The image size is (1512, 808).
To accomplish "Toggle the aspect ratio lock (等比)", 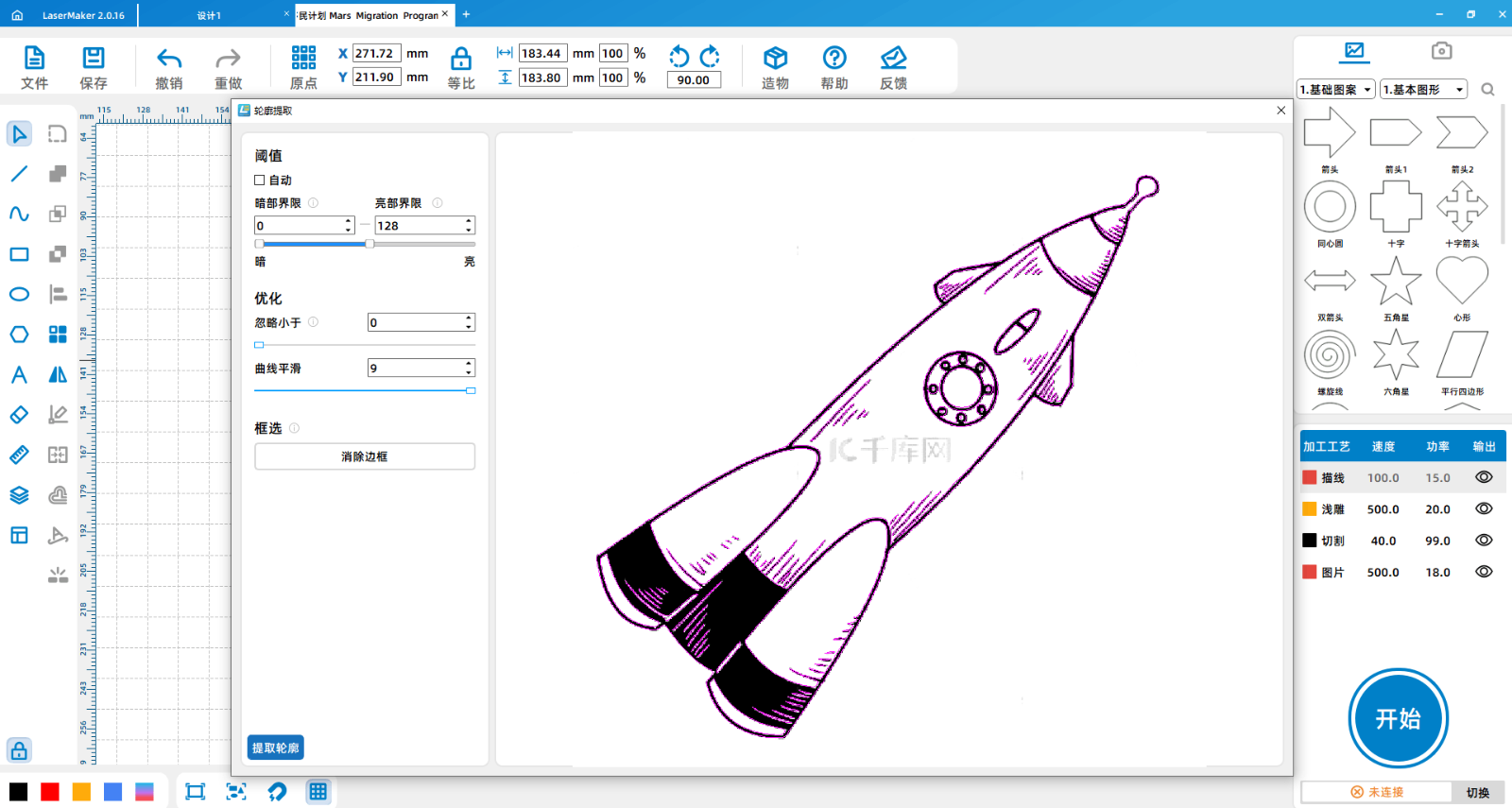I will click(x=461, y=59).
